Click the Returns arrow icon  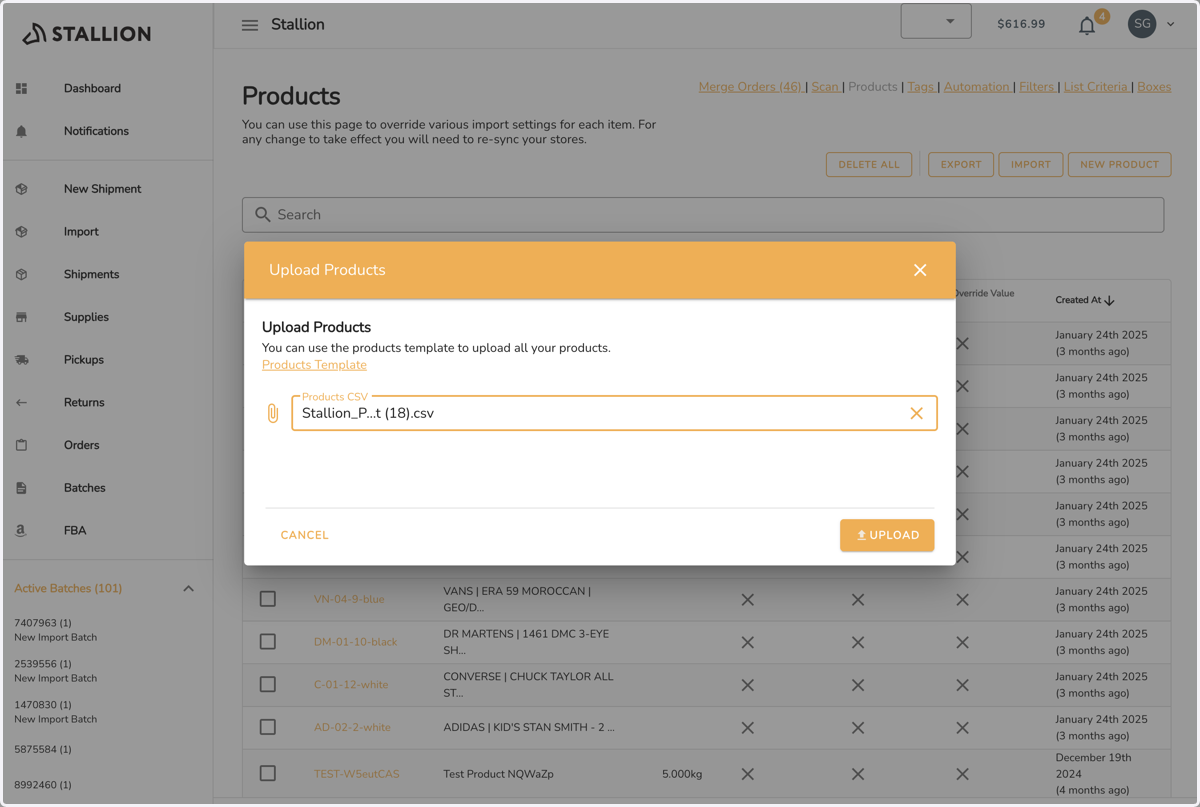22,403
